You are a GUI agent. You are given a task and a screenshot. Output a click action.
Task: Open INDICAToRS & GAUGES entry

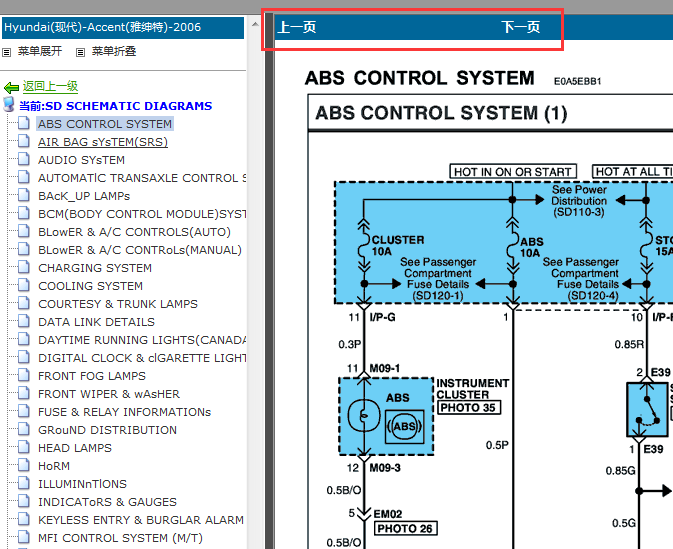tap(107, 503)
